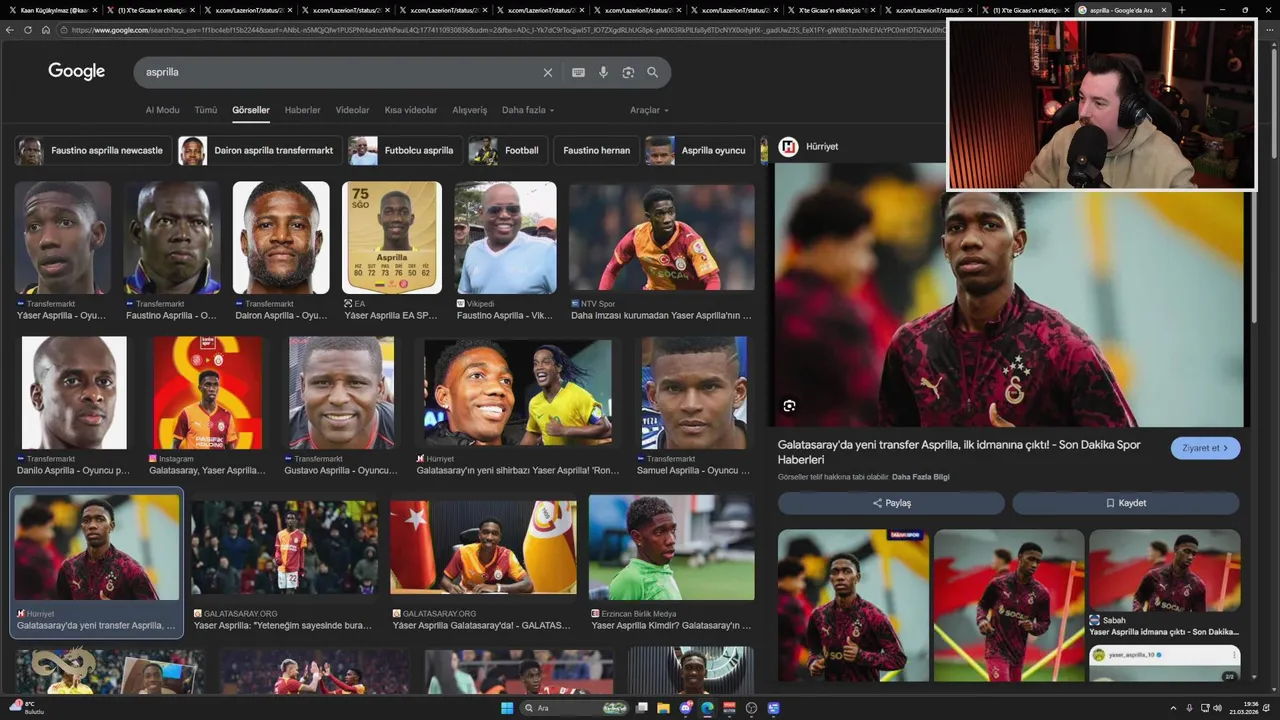Select the Football suggestion chip
The height and width of the screenshot is (720, 1280).
tap(508, 151)
